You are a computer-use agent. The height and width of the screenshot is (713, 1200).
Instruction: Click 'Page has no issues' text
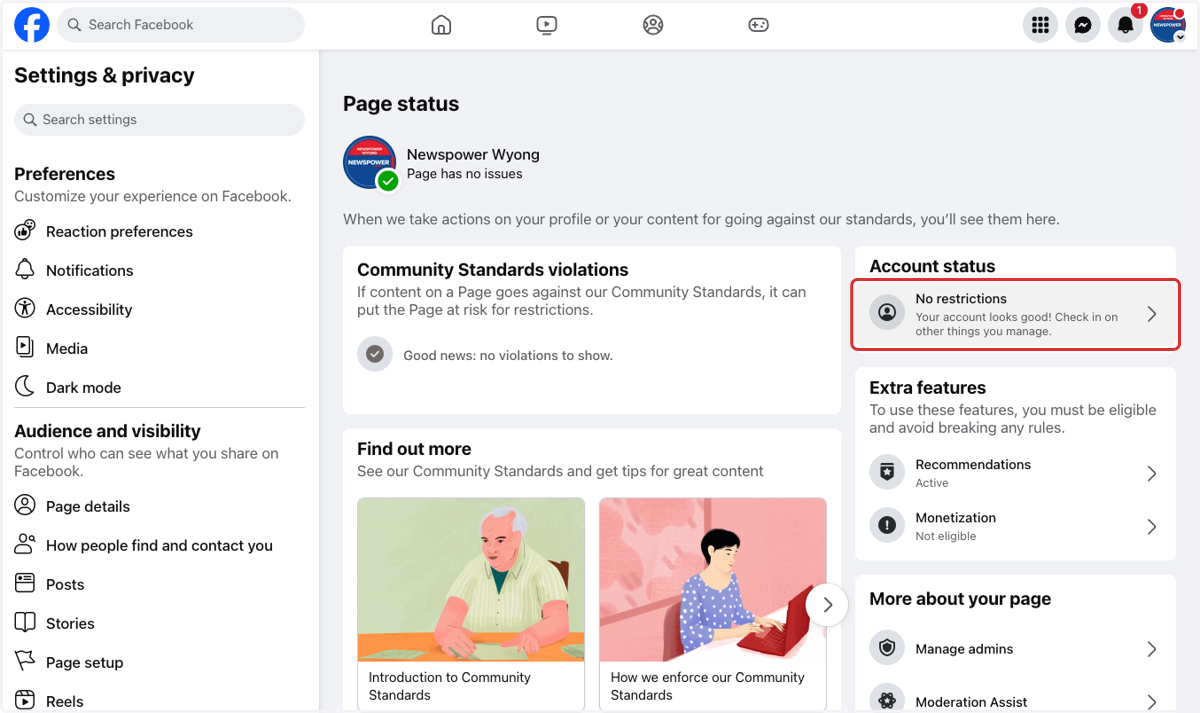coord(464,174)
